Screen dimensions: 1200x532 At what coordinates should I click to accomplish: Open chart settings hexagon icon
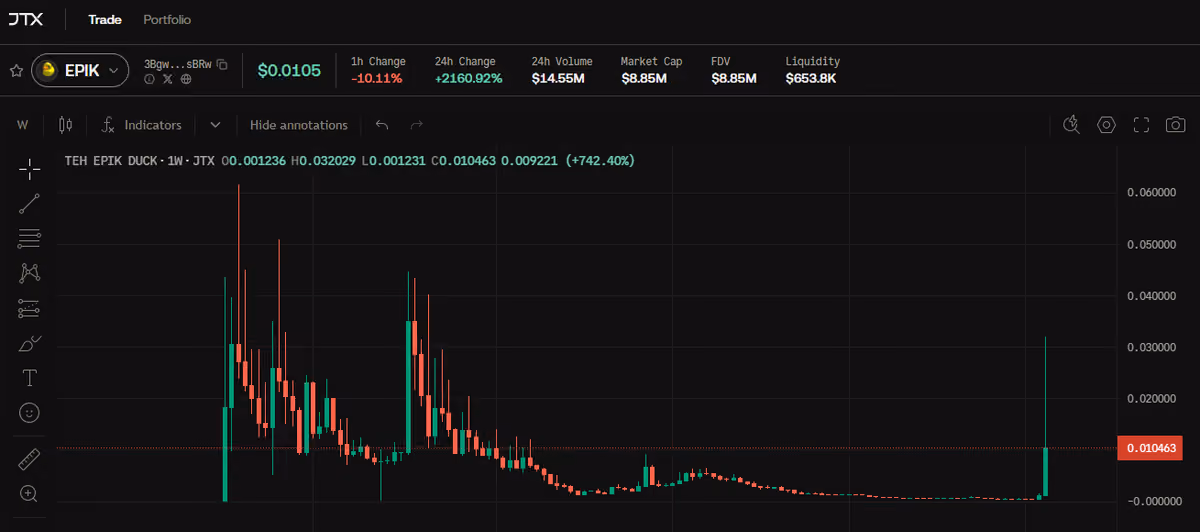(x=1106, y=125)
